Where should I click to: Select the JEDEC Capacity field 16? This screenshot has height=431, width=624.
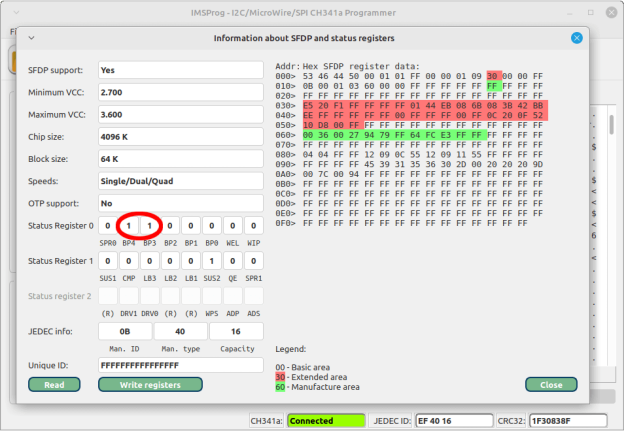(237, 331)
